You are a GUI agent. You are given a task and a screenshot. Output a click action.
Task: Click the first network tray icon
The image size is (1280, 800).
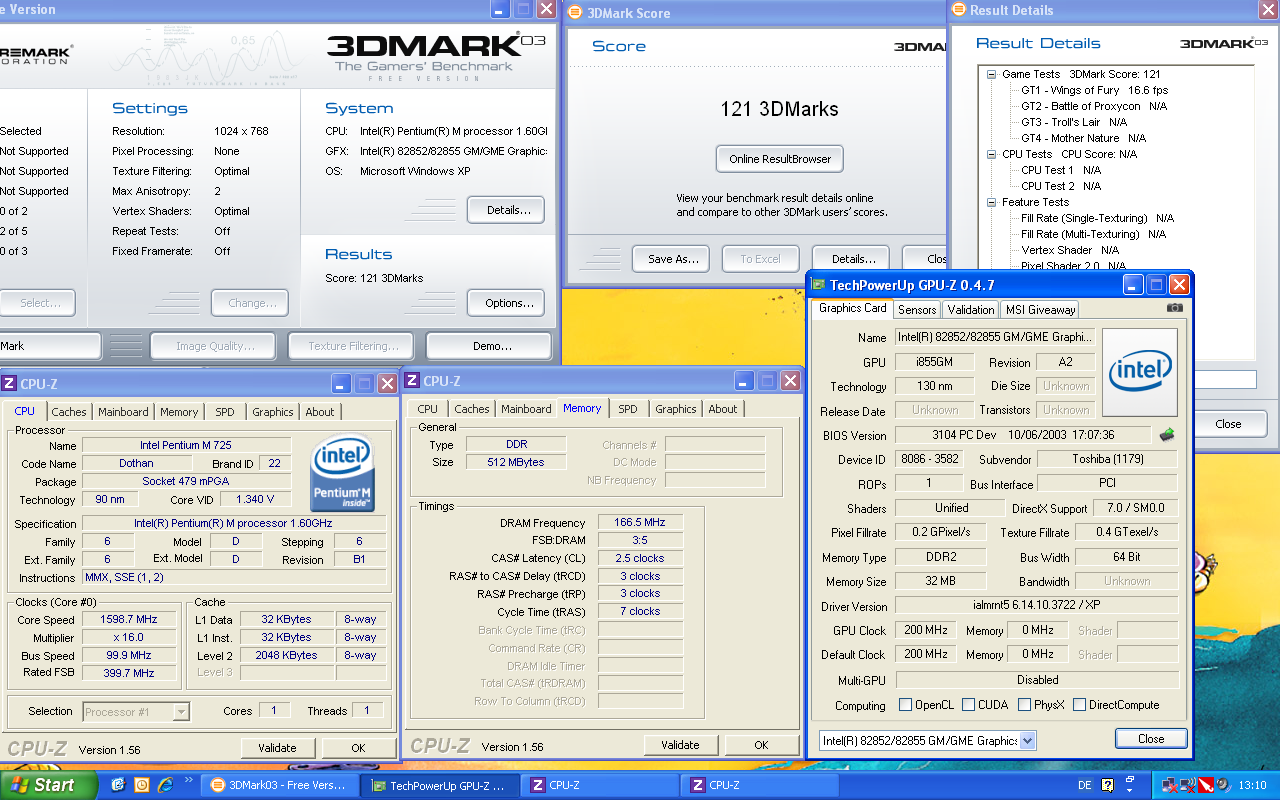[1170, 786]
